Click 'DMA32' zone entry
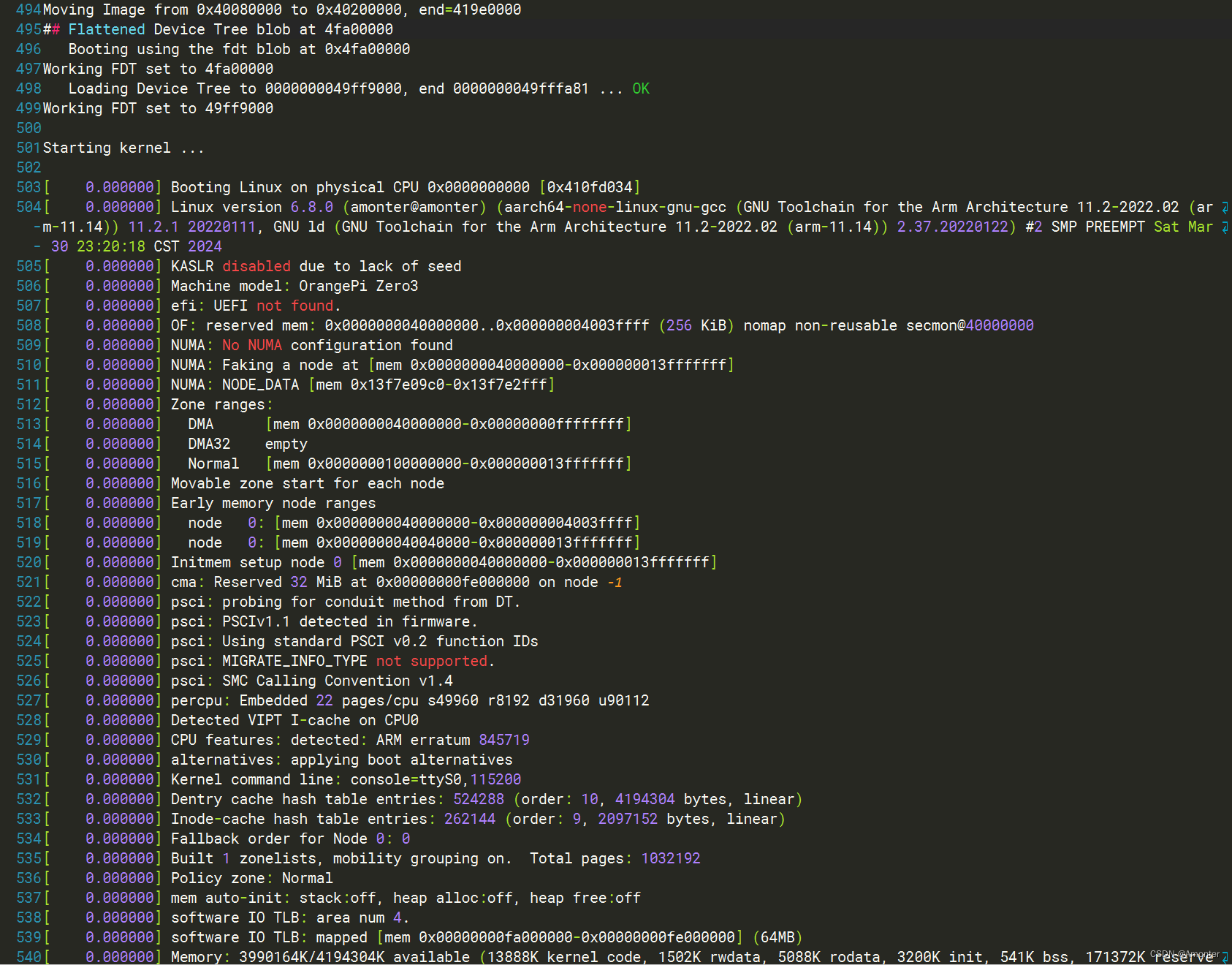 click(x=209, y=444)
